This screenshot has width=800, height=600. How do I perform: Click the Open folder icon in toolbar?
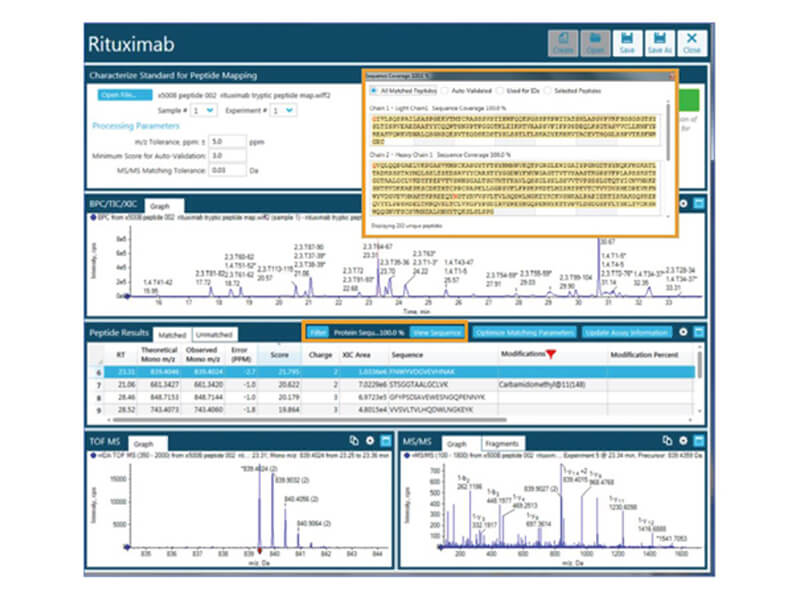pos(595,44)
